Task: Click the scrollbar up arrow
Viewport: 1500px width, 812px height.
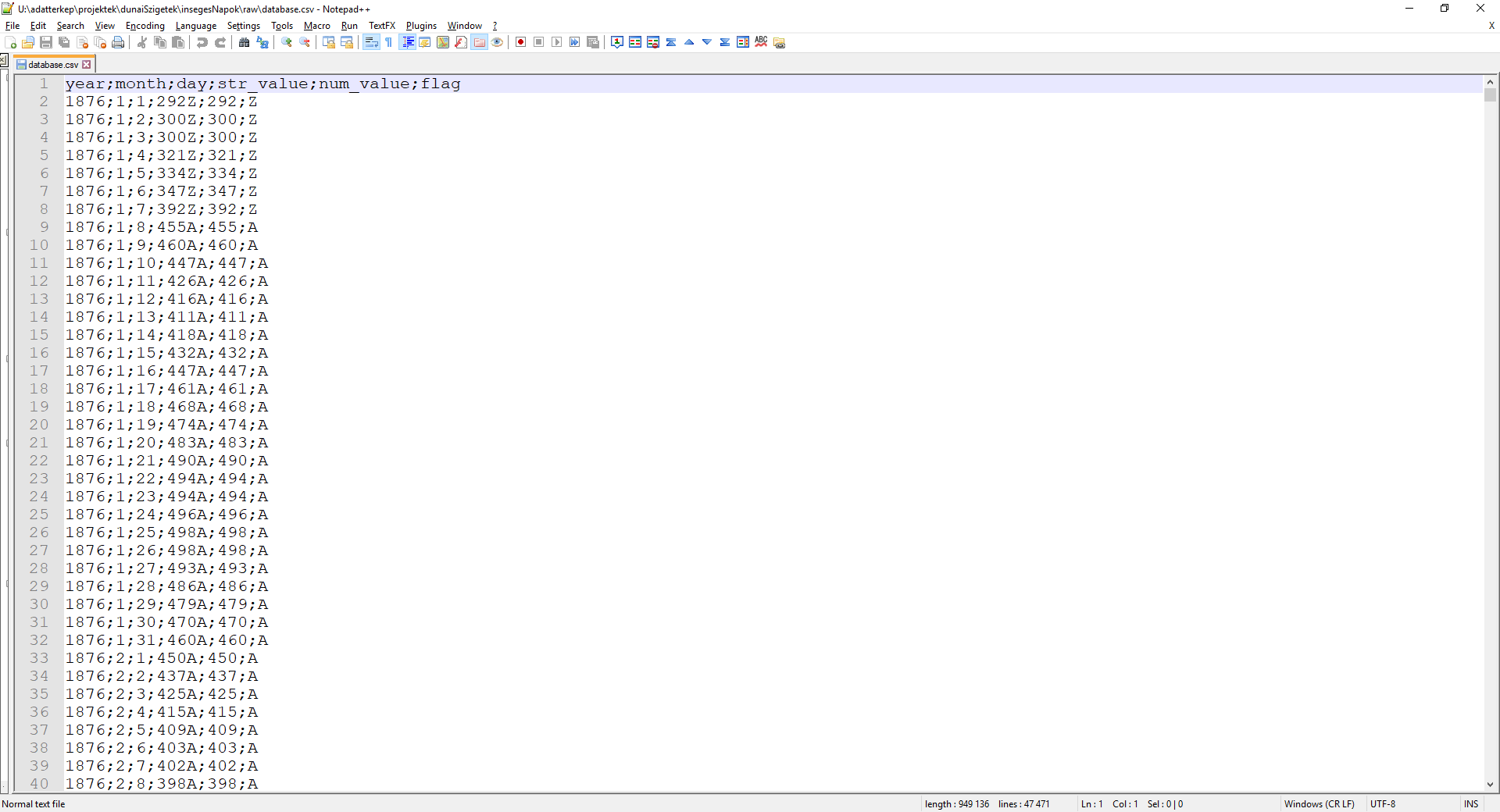Action: 1490,82
